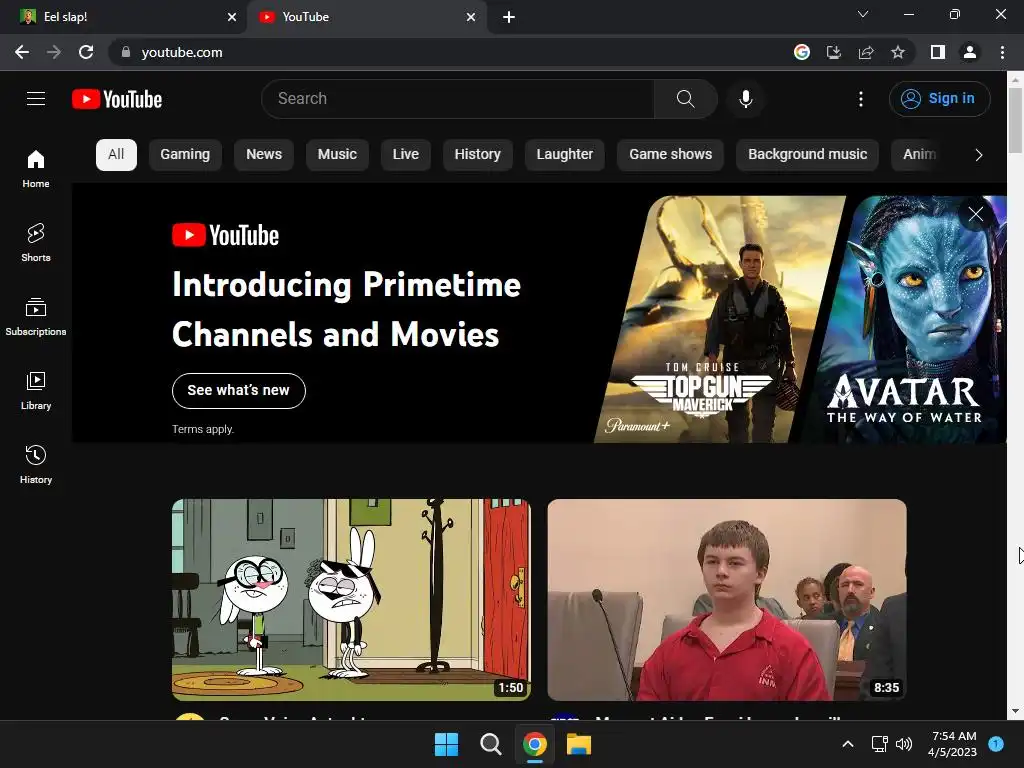This screenshot has height=768, width=1024.
Task: Open Windows taskbar search
Action: pyautogui.click(x=490, y=744)
